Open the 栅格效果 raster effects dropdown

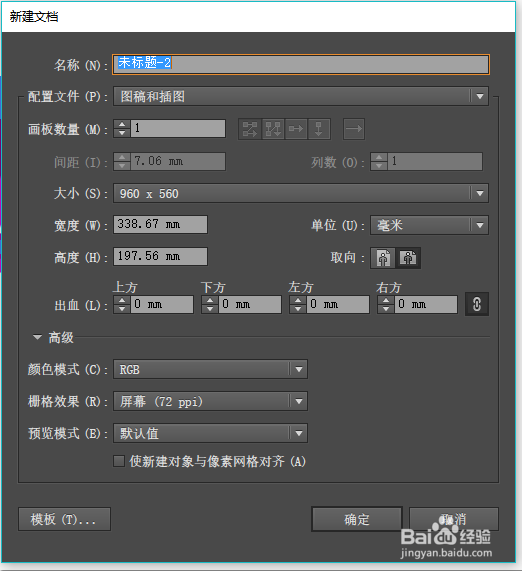click(210, 401)
